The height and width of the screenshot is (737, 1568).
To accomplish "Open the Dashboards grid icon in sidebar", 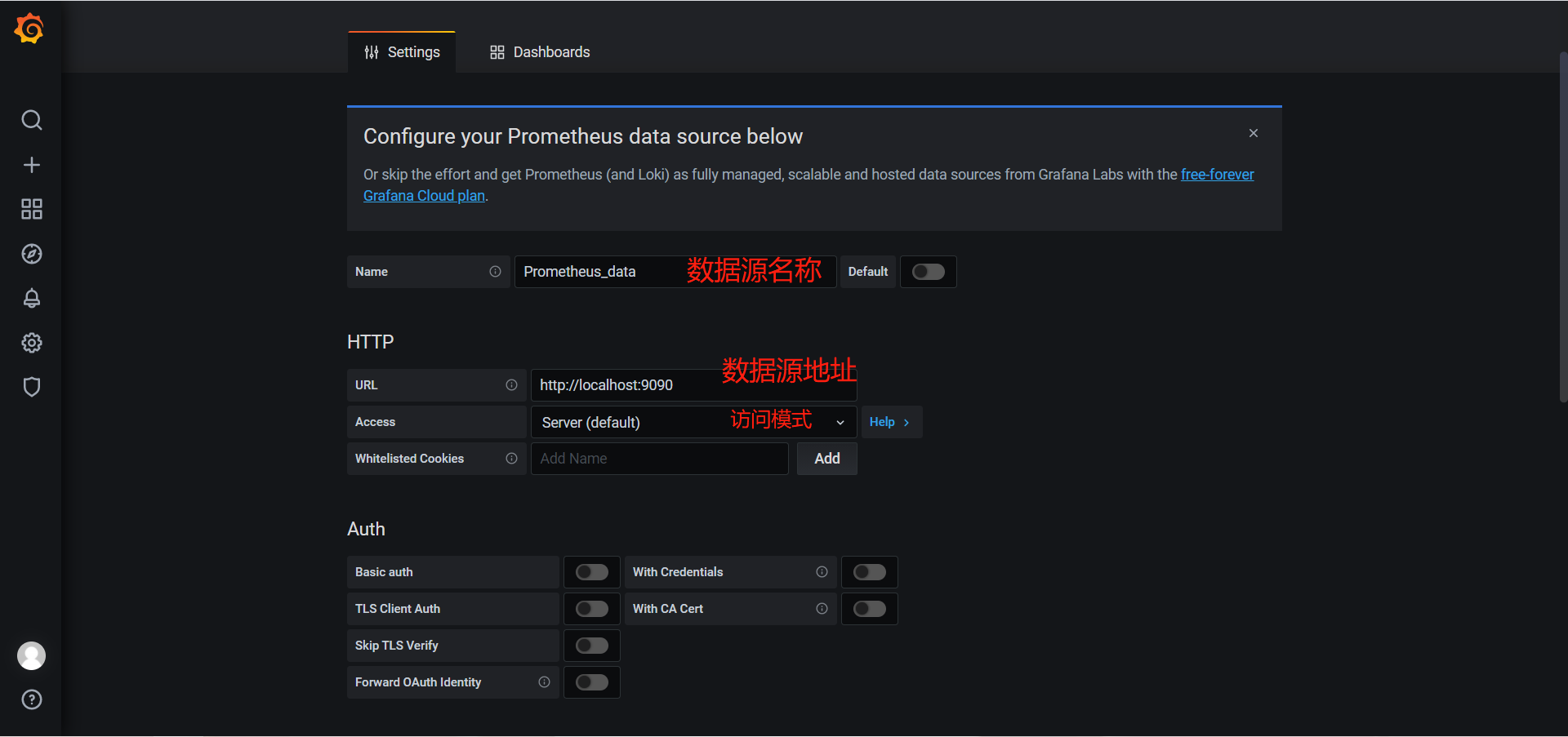I will click(x=31, y=209).
